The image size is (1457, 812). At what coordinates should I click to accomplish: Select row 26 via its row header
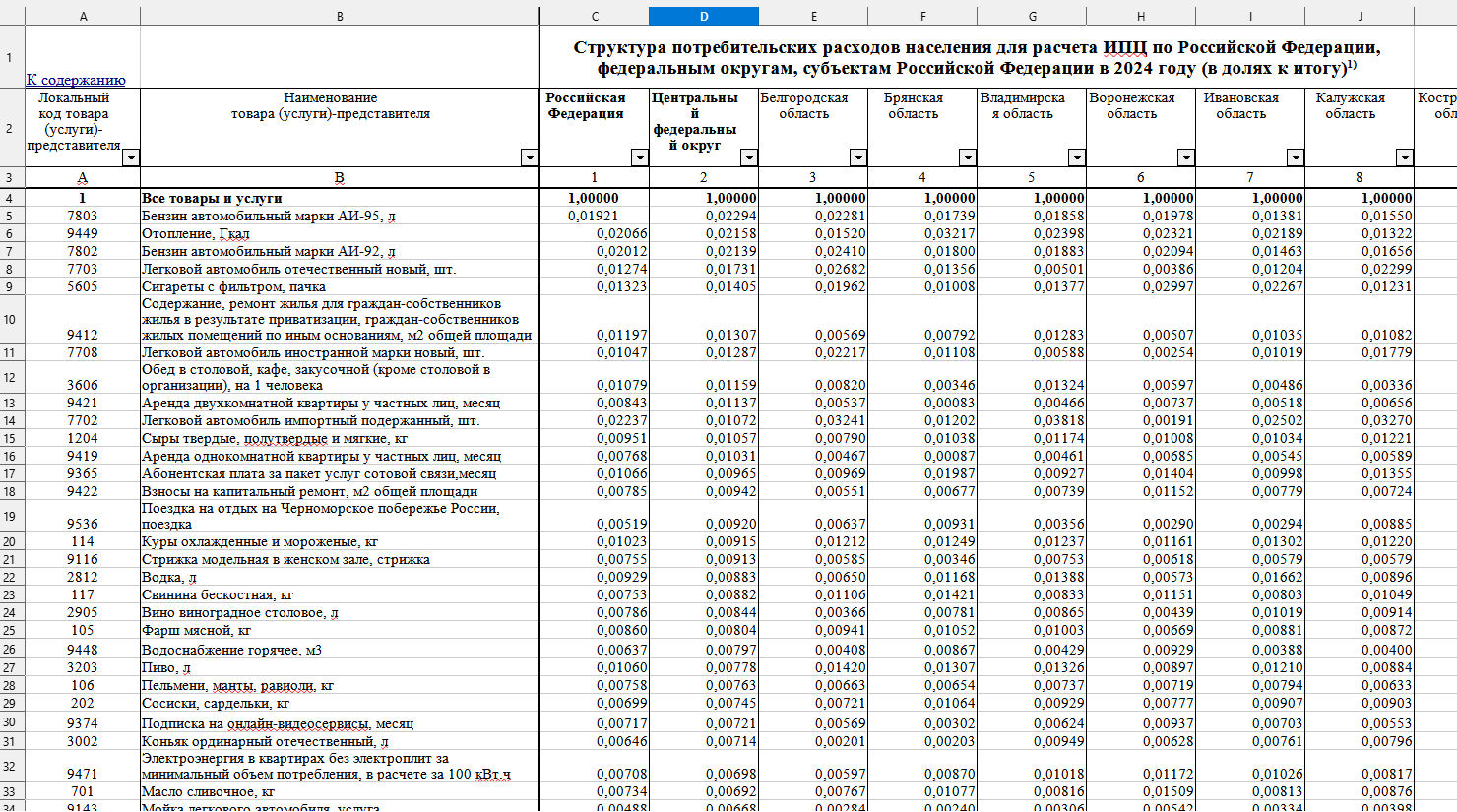click(x=12, y=650)
